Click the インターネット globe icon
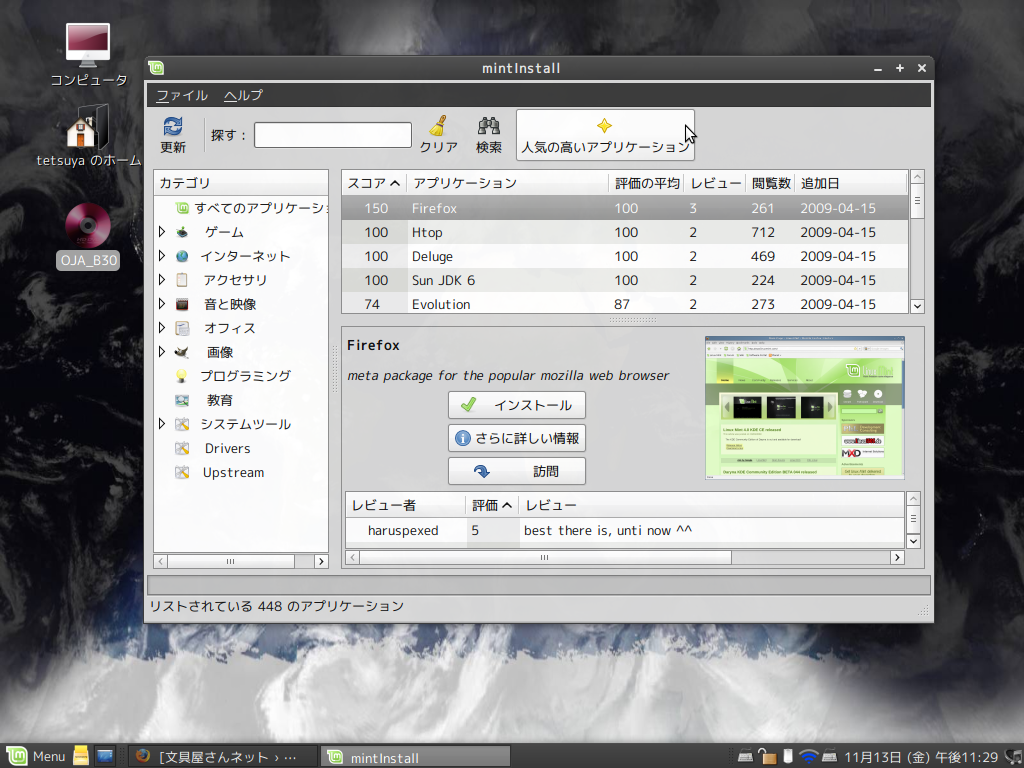 click(182, 256)
